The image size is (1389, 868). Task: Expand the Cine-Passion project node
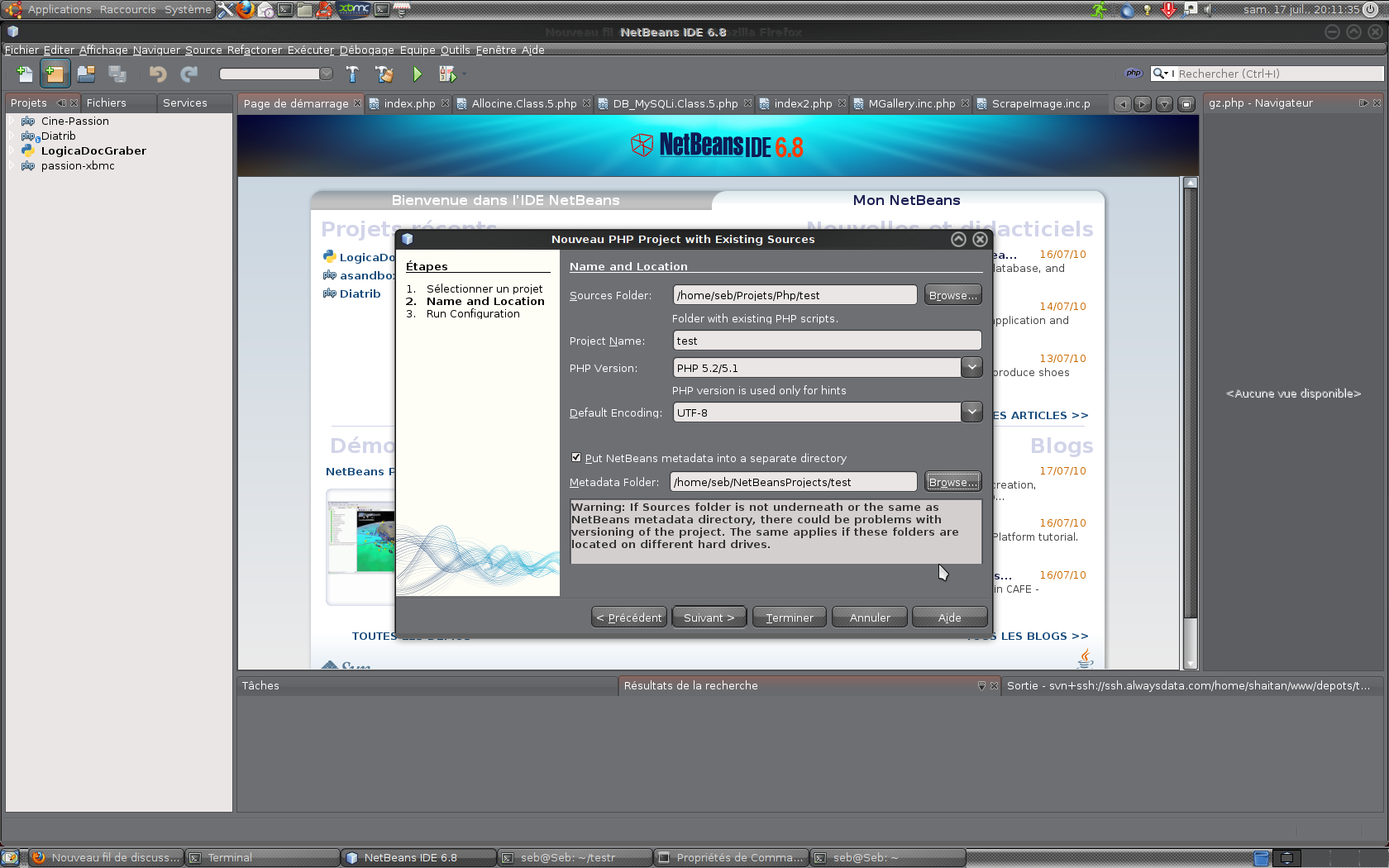(12, 121)
